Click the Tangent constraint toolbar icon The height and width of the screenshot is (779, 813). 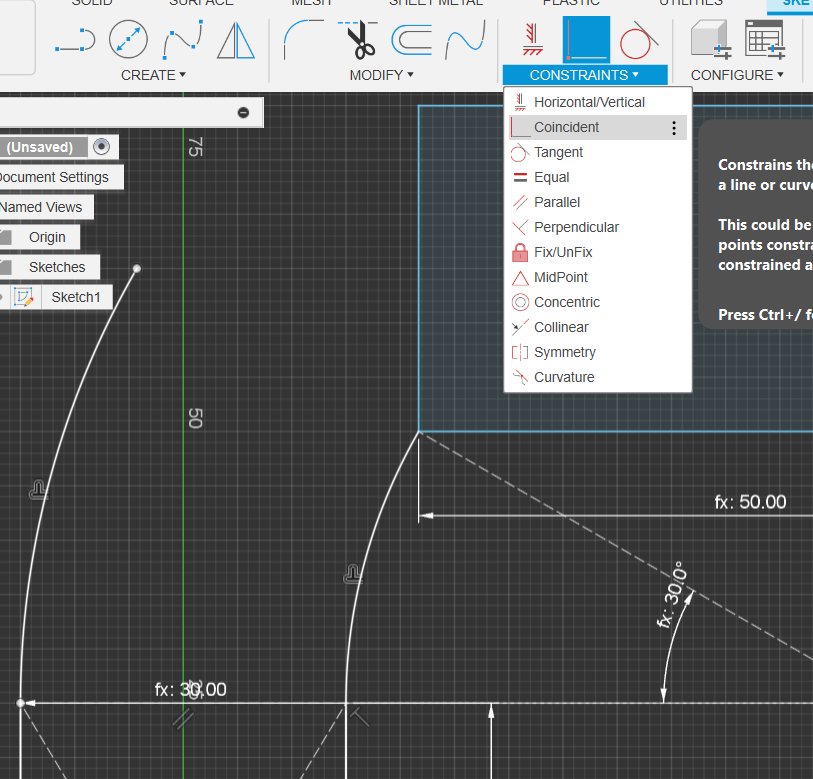coord(639,40)
